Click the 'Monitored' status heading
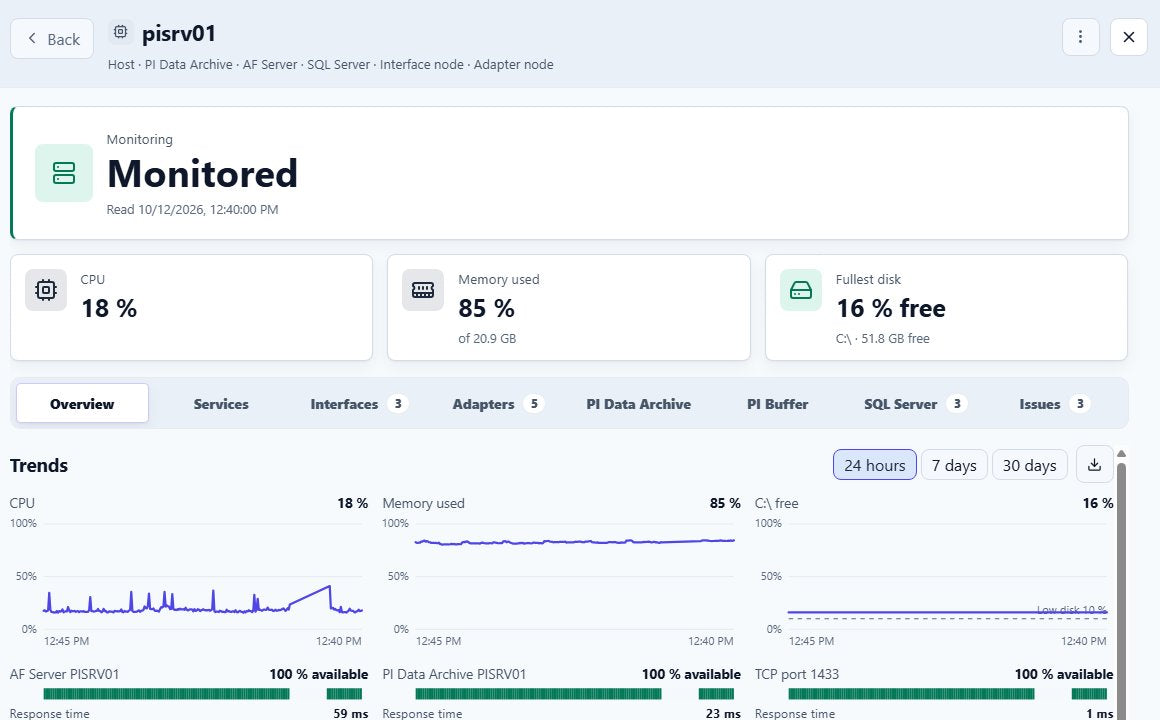 coord(202,174)
